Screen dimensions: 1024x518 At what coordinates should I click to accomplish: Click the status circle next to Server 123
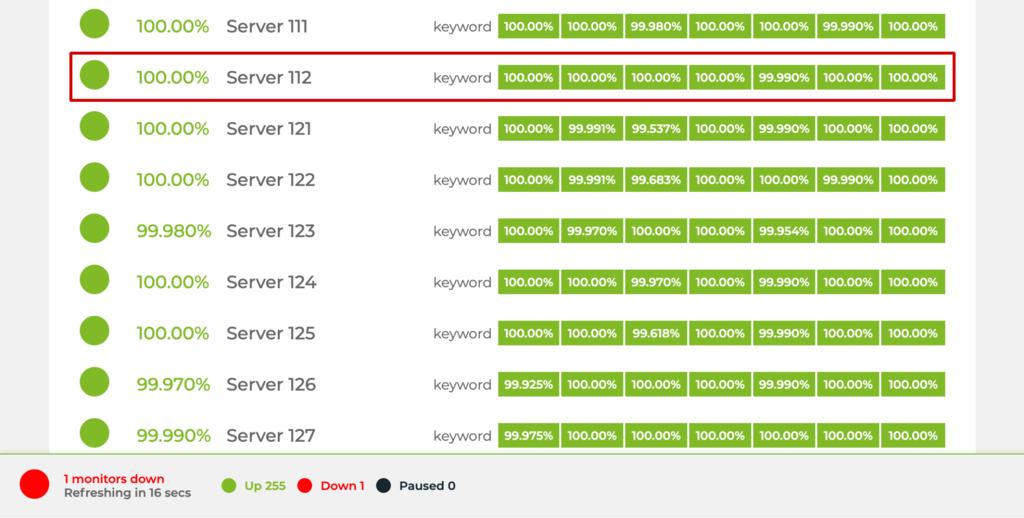click(x=94, y=228)
